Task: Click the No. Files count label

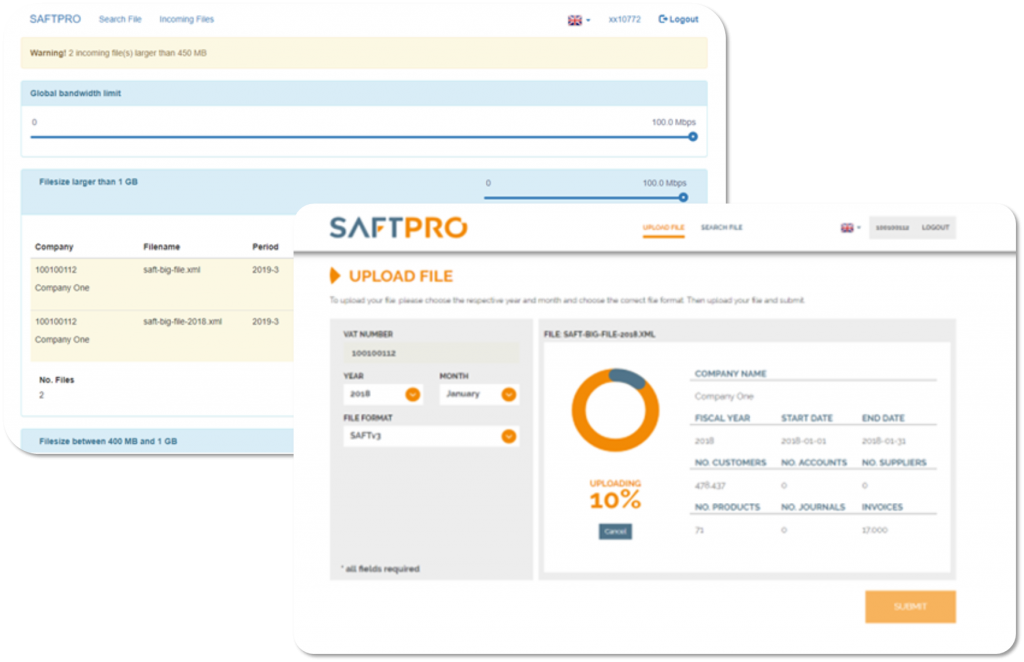Action: [57, 380]
